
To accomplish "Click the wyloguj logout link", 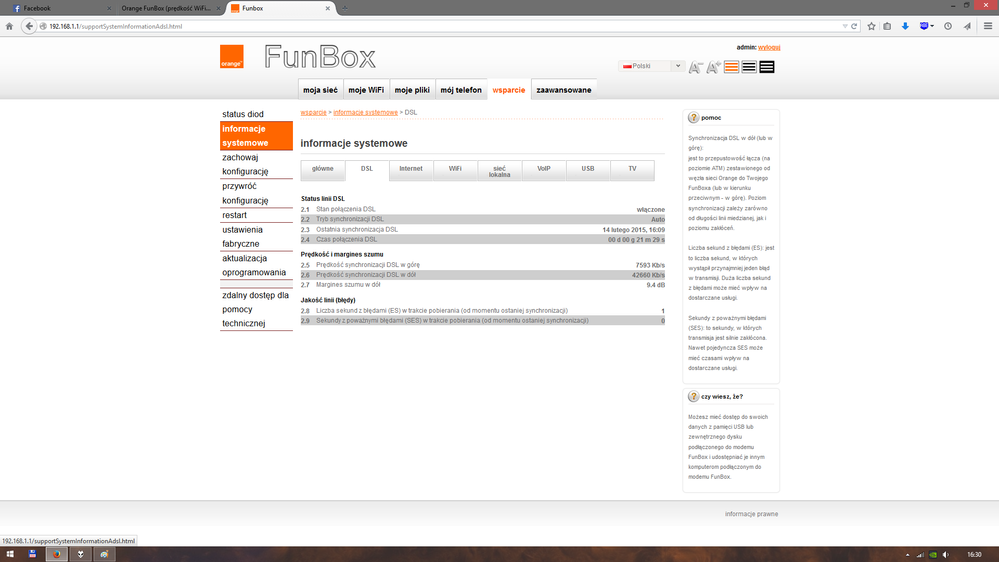I will point(769,47).
